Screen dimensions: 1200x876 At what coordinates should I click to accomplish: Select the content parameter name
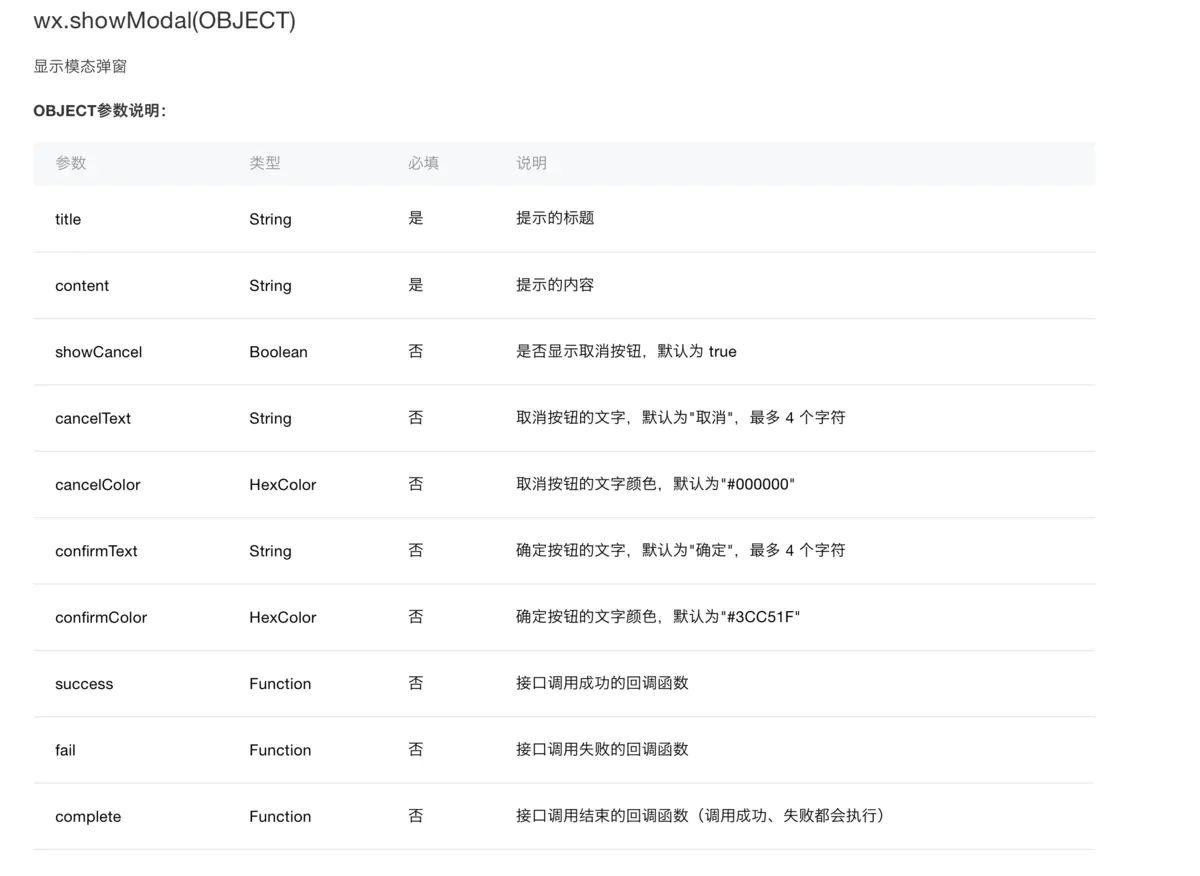82,285
